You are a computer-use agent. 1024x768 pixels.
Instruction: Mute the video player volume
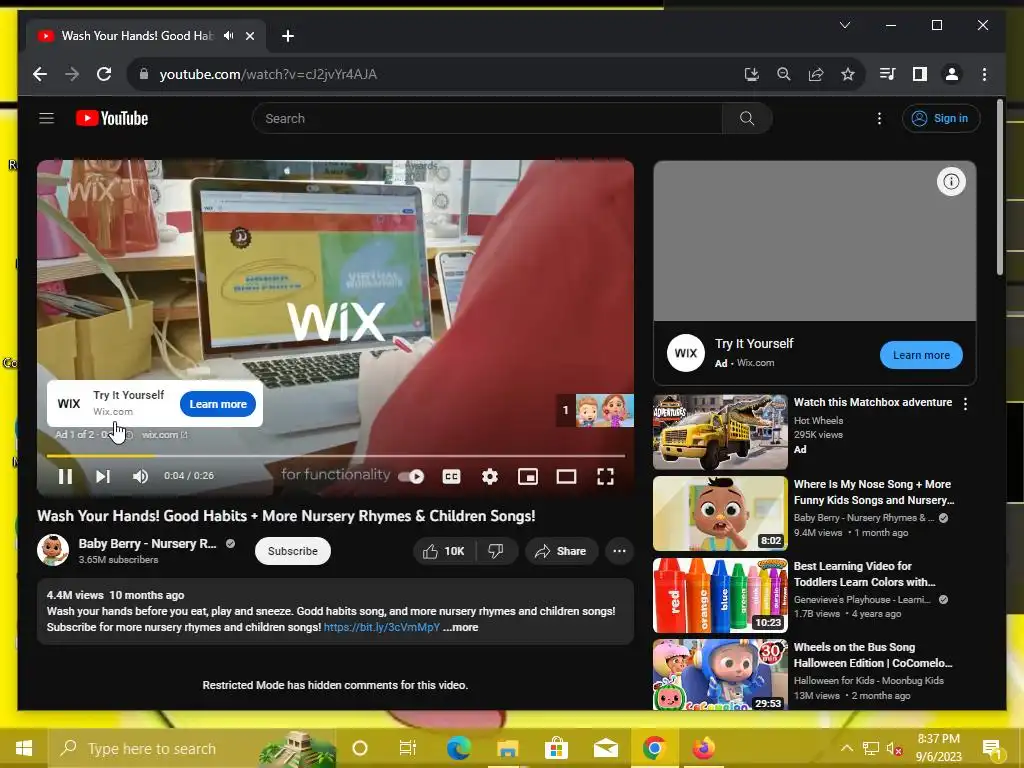click(140, 476)
